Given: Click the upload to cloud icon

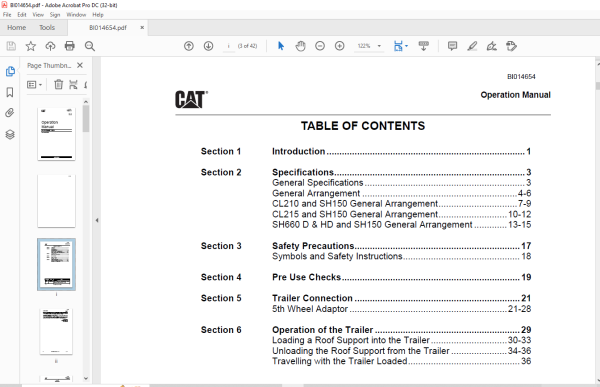Looking at the screenshot, I should tap(50, 46).
